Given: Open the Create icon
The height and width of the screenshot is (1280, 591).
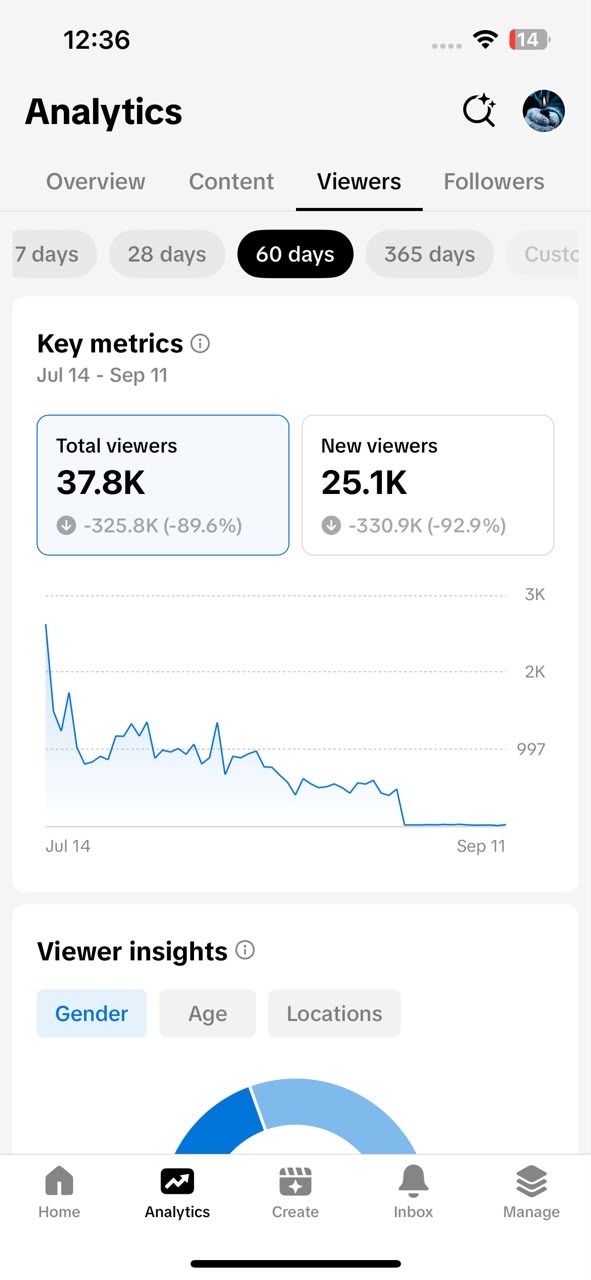Looking at the screenshot, I should (x=295, y=1193).
